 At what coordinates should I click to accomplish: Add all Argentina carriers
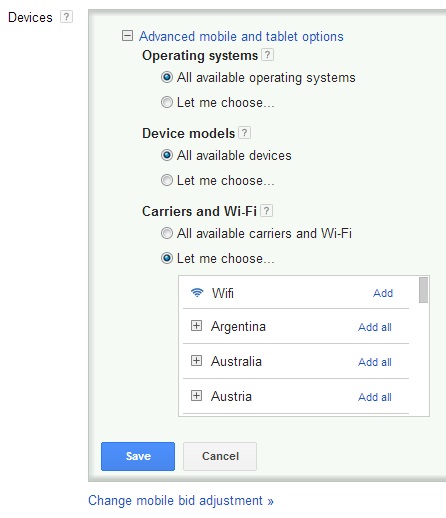pos(375,327)
